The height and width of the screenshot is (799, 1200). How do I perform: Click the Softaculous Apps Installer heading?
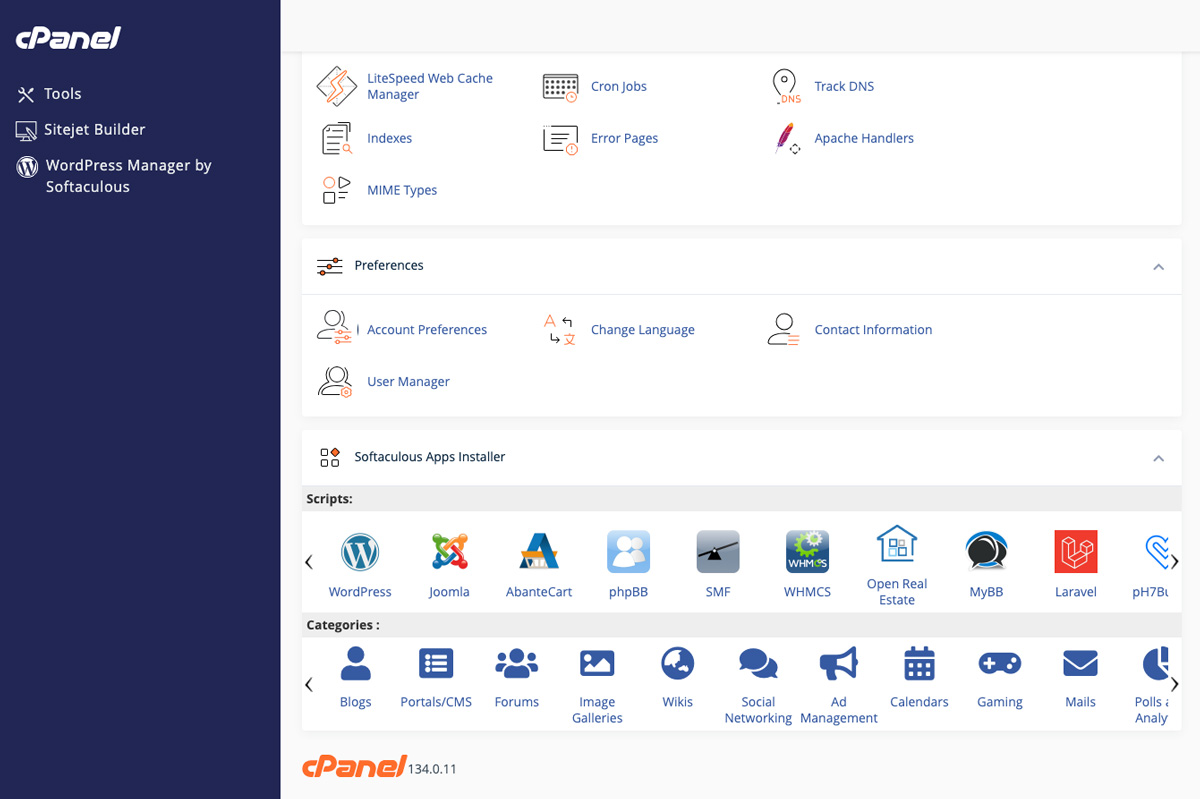click(430, 457)
